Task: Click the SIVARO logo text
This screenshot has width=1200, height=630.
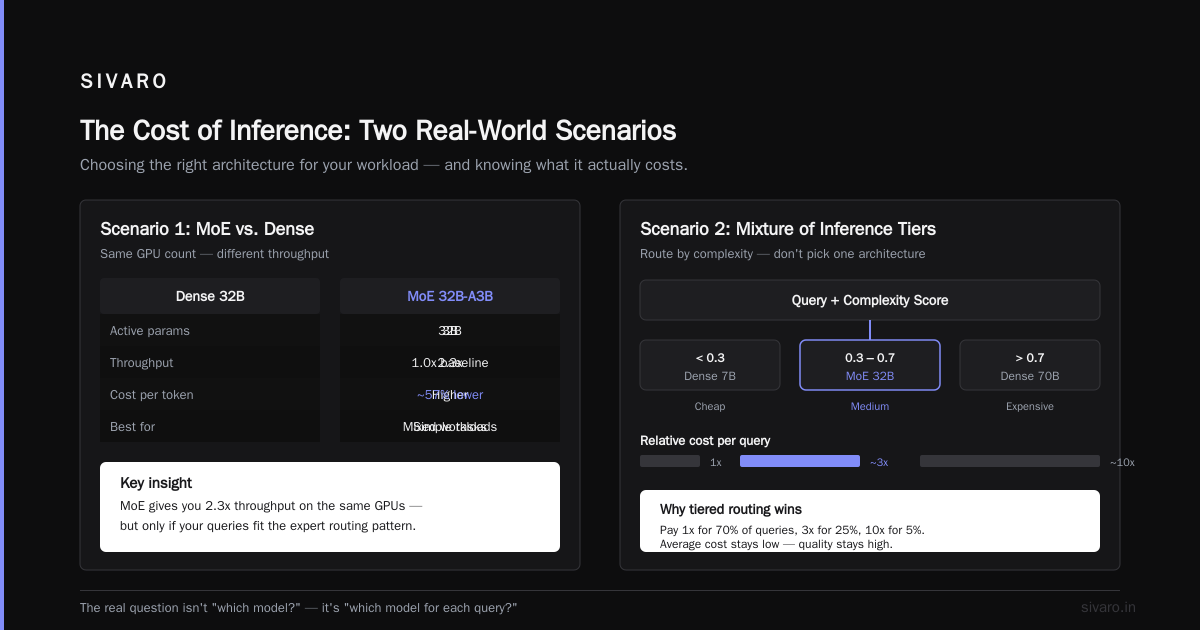Action: [124, 81]
